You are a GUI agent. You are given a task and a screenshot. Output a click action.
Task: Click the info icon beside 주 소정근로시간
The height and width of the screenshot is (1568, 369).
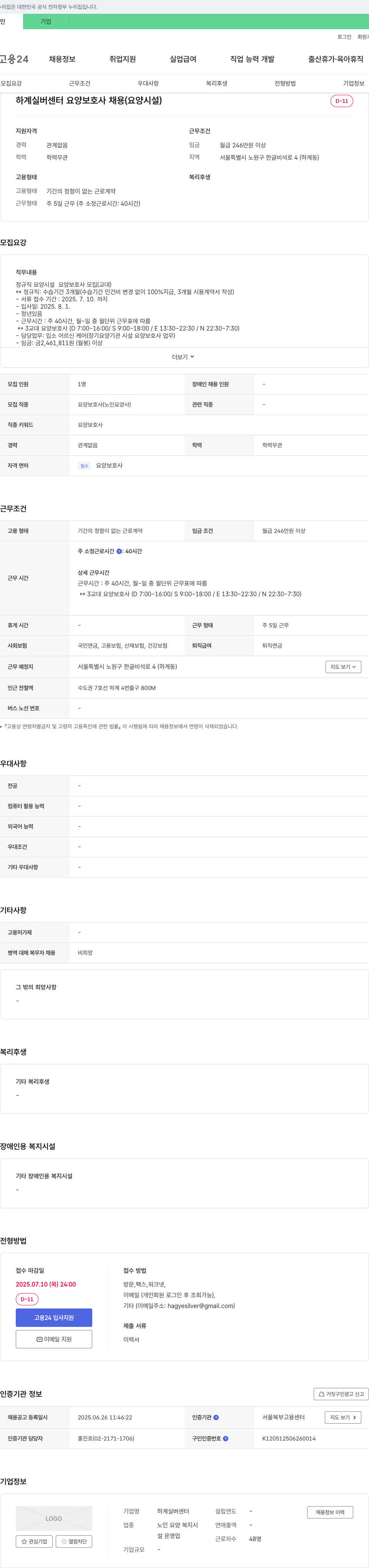click(x=119, y=551)
